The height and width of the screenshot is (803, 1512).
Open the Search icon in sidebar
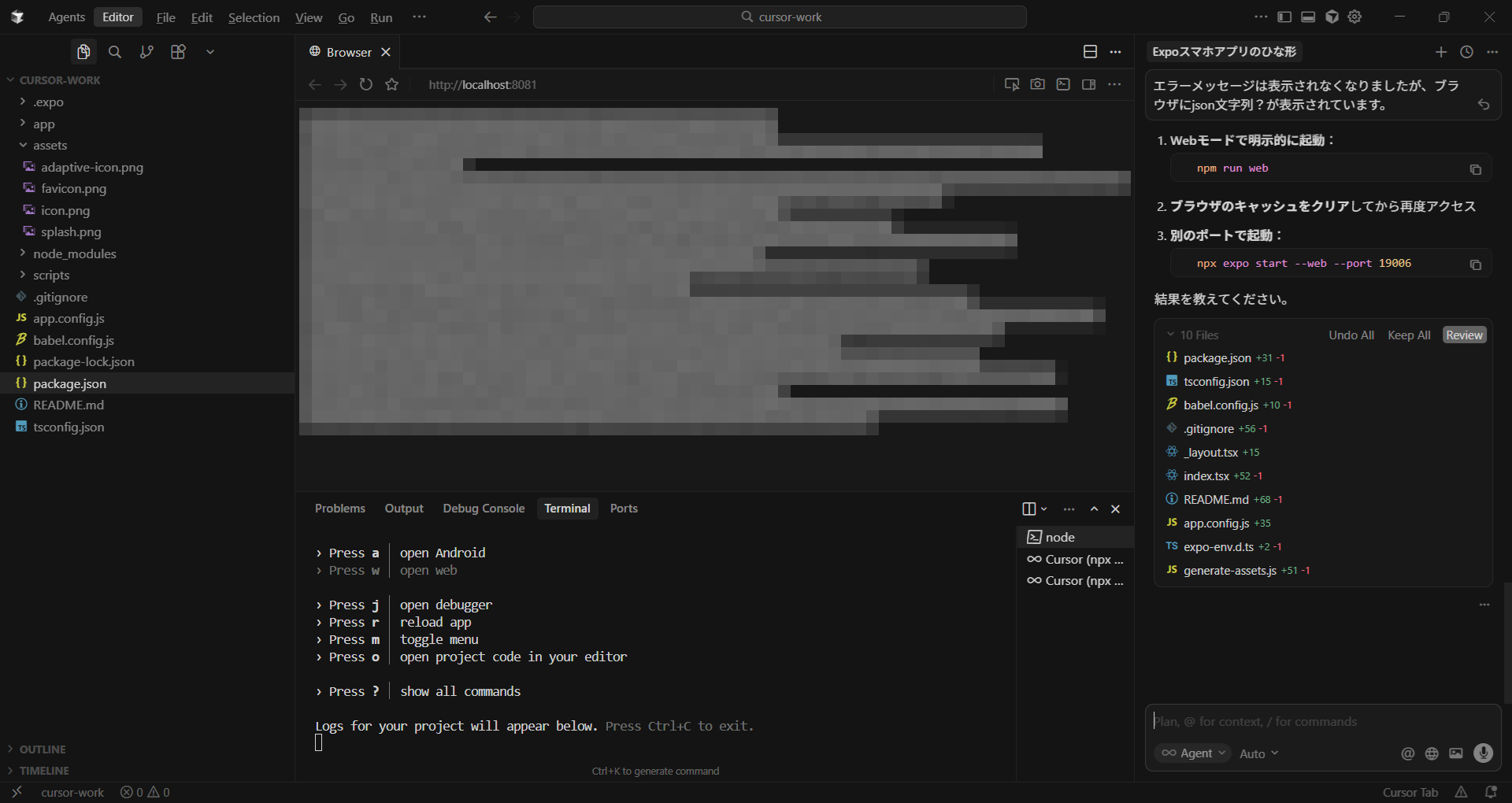pos(115,52)
